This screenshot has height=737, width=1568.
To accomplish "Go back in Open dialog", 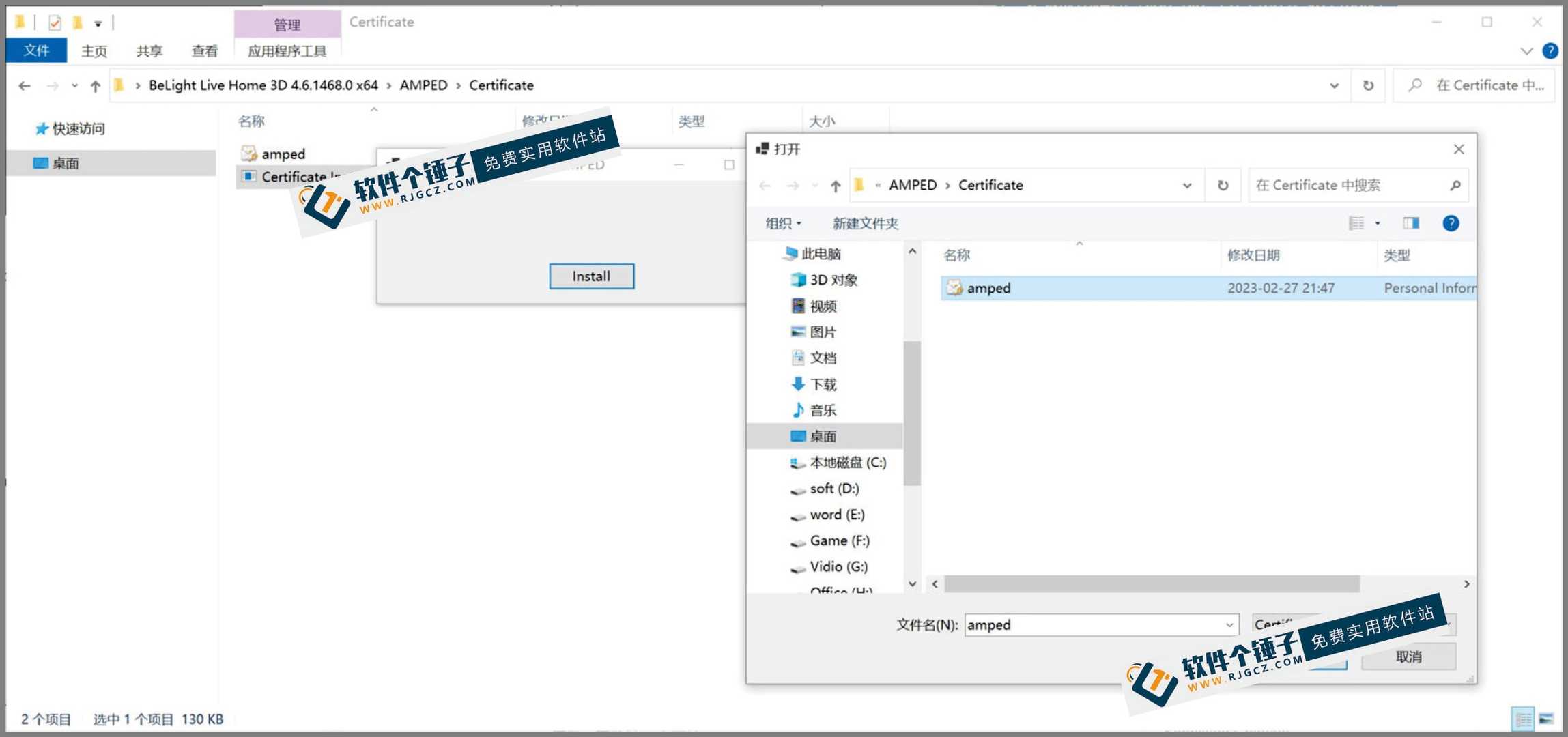I will tap(765, 186).
